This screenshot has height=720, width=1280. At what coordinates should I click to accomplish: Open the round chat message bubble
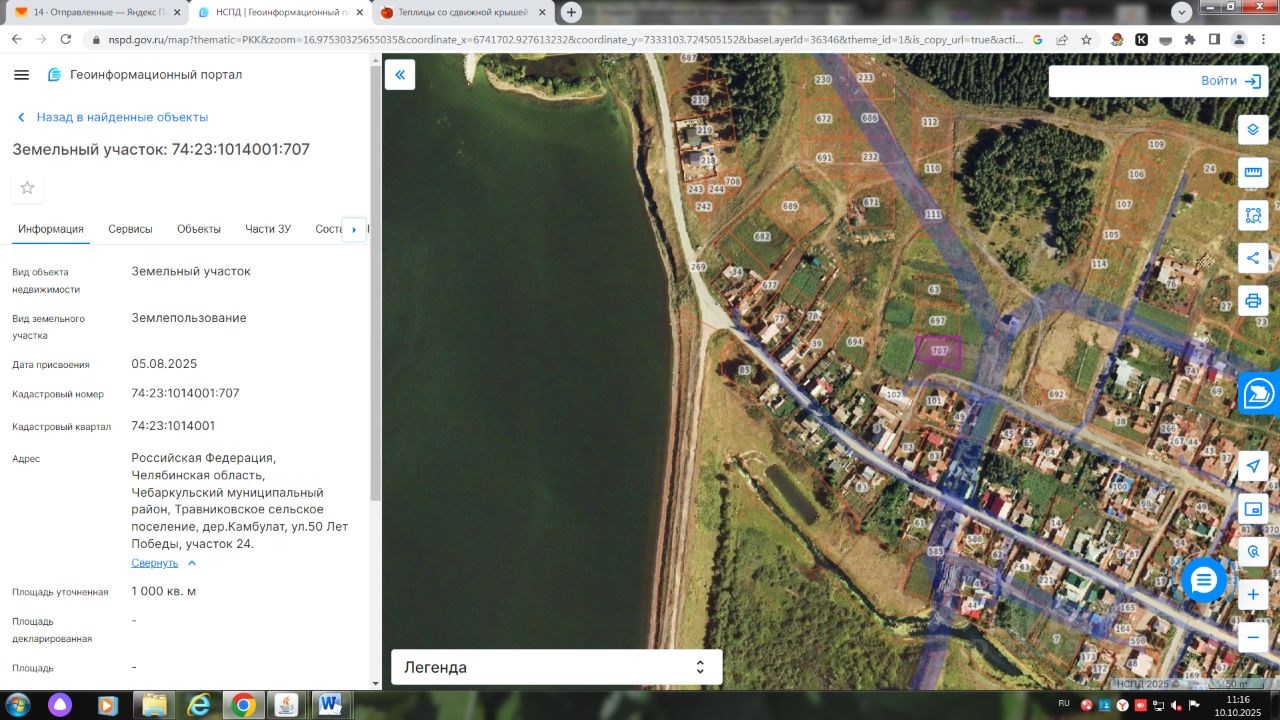tap(1204, 579)
